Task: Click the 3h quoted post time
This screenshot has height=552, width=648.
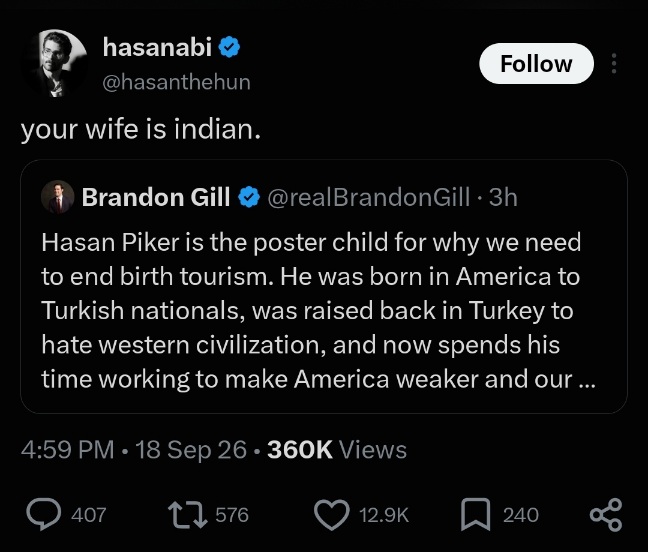Action: click(x=503, y=197)
